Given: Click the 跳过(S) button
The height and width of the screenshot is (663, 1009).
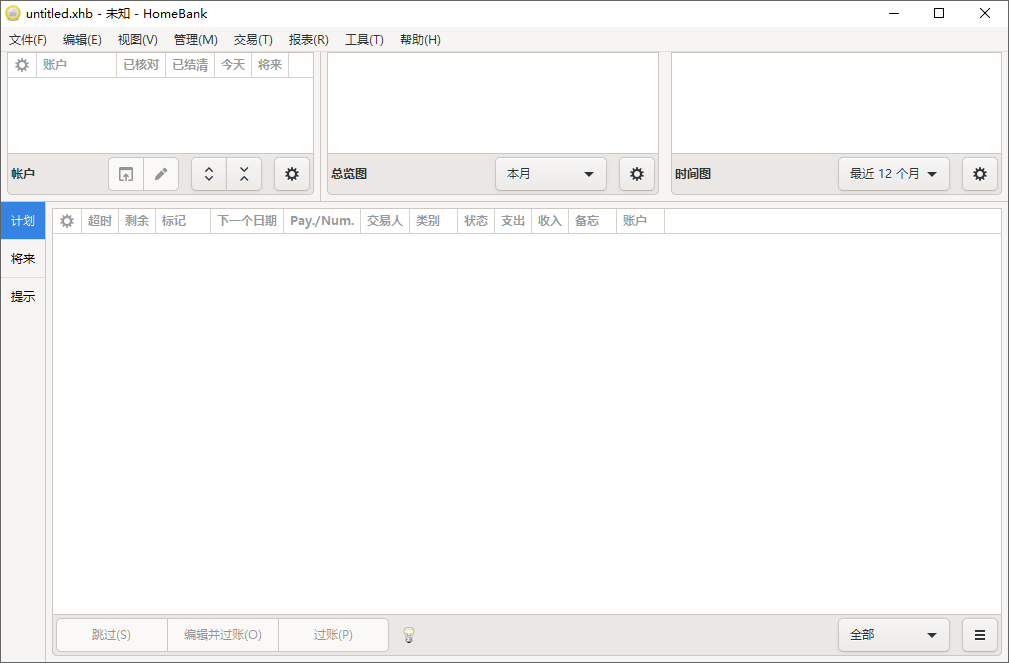Looking at the screenshot, I should click(x=111, y=634).
